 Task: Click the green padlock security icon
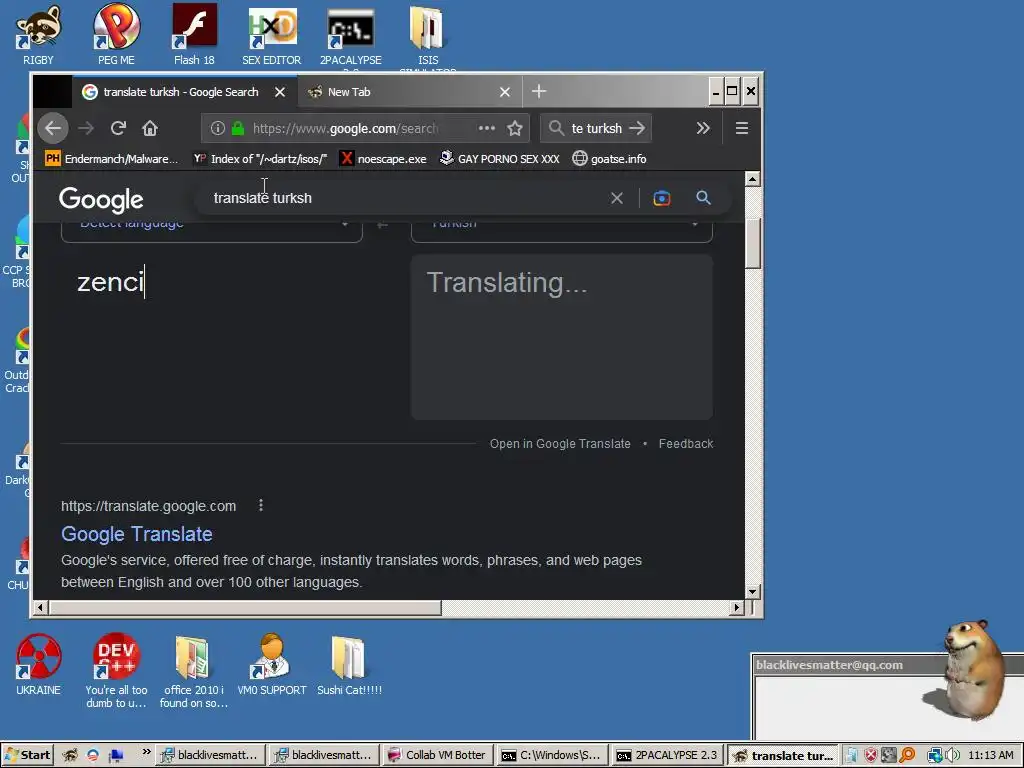pos(238,128)
